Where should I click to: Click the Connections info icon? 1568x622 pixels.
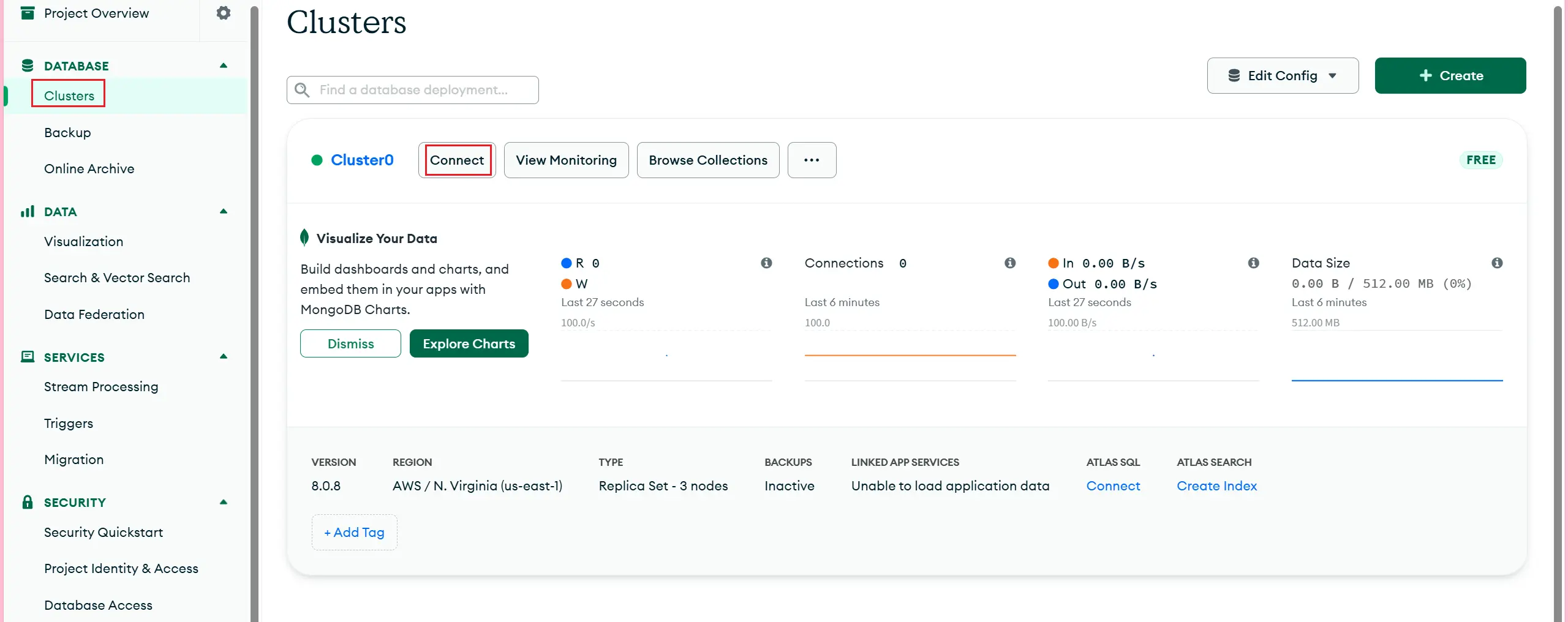coord(1010,263)
